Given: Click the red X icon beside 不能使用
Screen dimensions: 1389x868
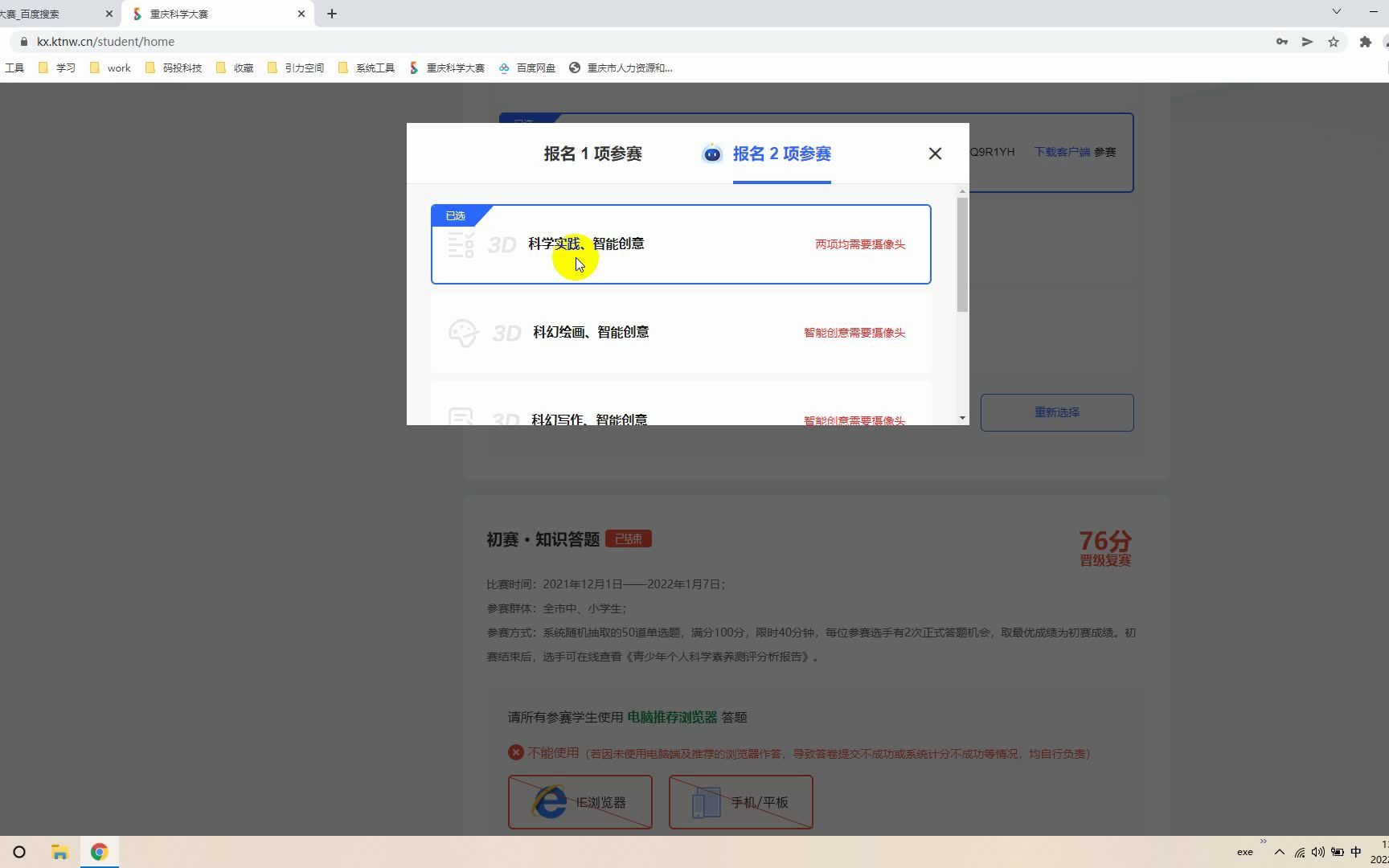Looking at the screenshot, I should tap(516, 752).
